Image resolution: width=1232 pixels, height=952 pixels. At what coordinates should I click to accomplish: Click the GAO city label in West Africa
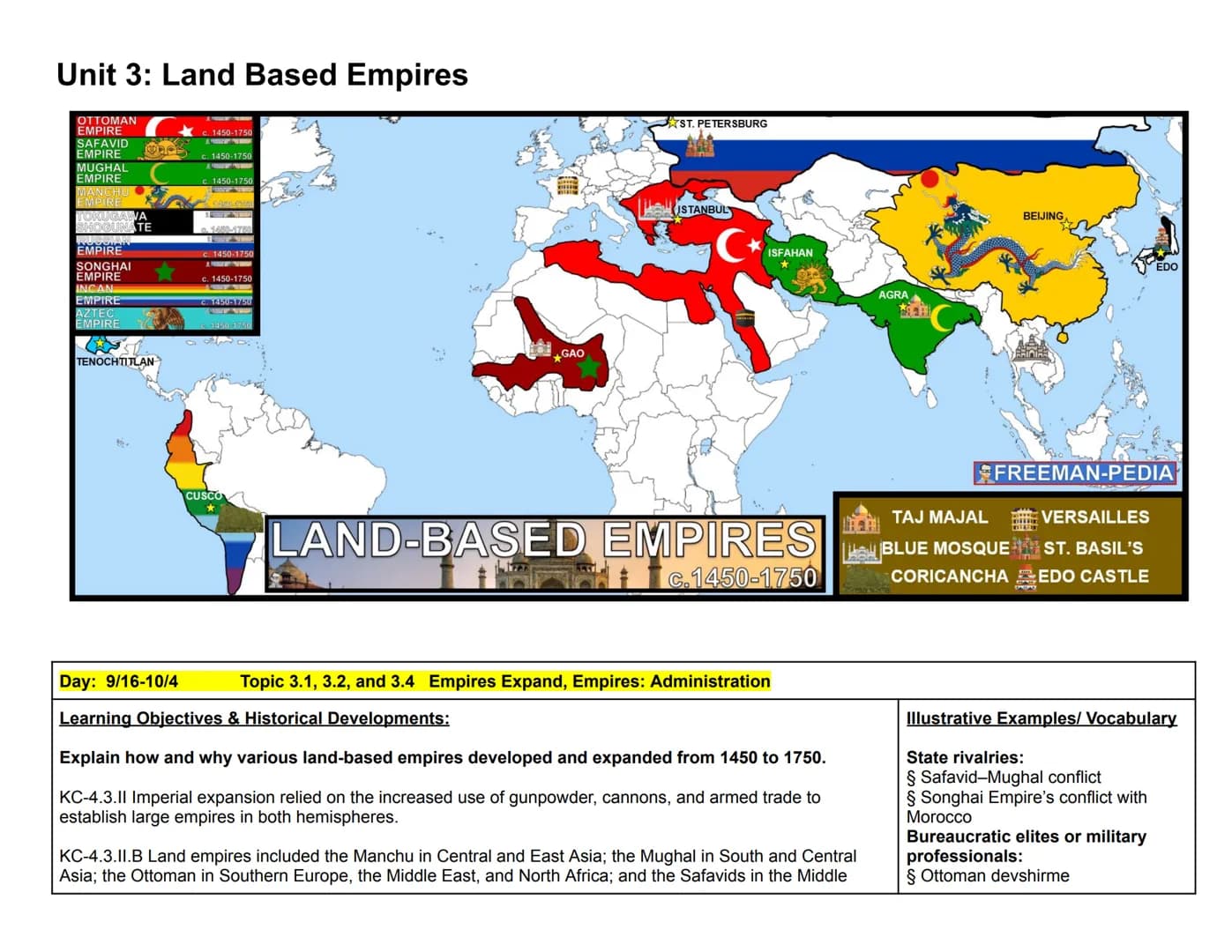(x=572, y=353)
